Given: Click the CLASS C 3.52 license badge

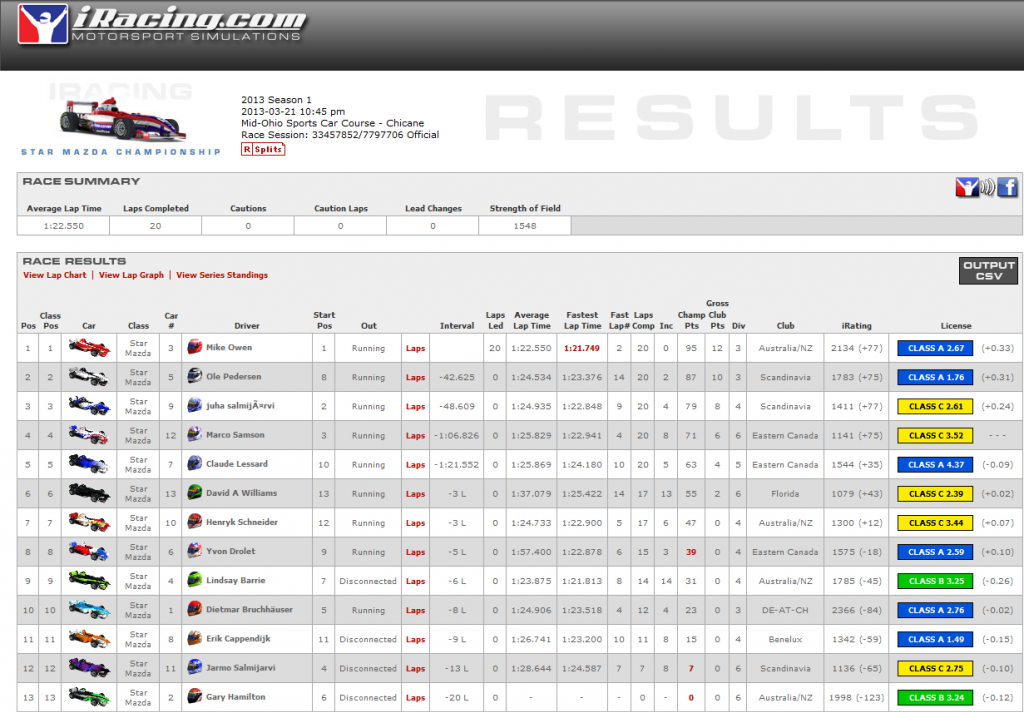Looking at the screenshot, I should pos(935,436).
